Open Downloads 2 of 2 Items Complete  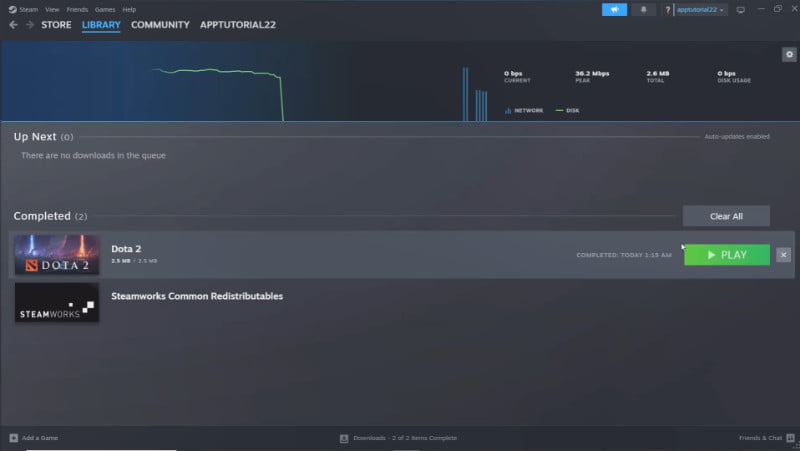tap(405, 438)
